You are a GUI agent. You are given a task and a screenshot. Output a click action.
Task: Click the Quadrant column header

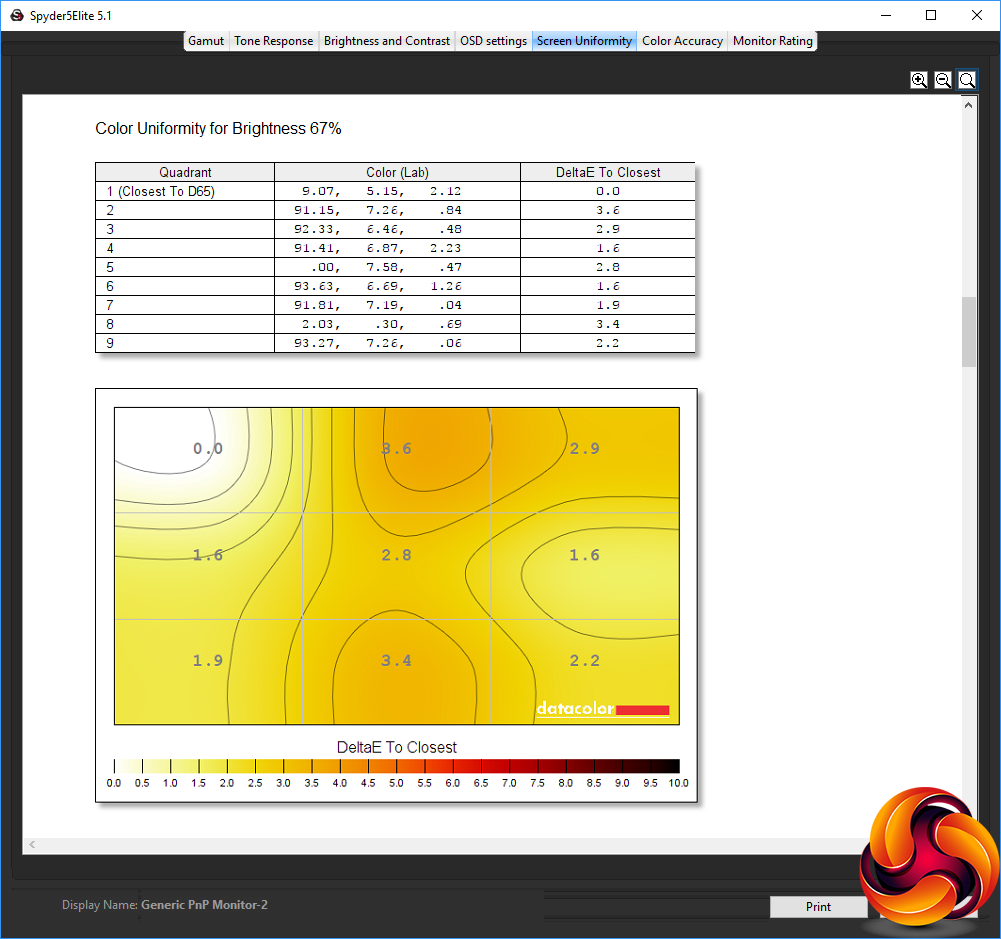(x=185, y=172)
